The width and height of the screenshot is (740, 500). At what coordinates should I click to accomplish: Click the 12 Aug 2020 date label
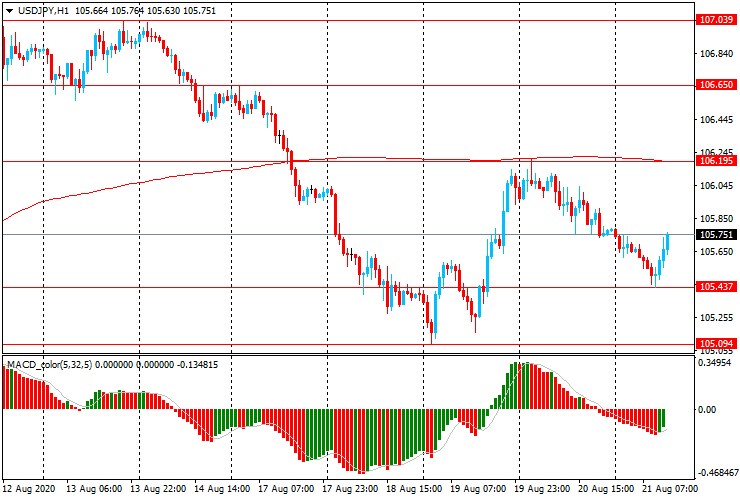[x=29, y=488]
